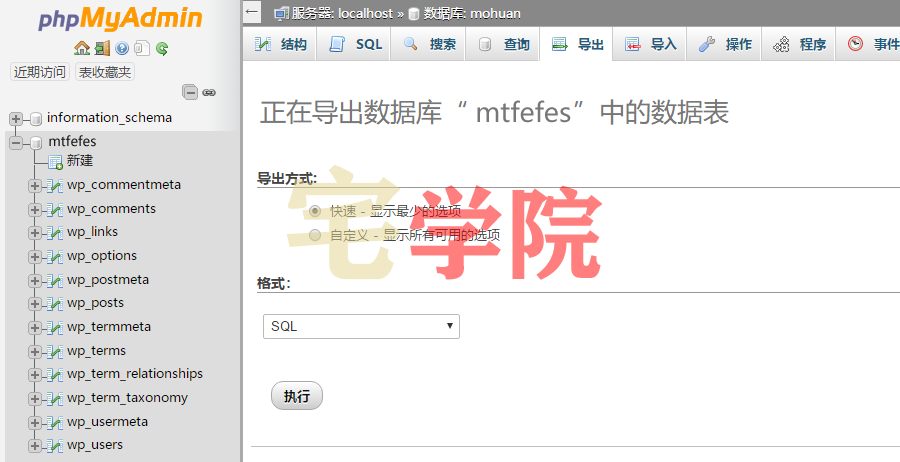The width and height of the screenshot is (900, 462).
Task: Open the wp_usermeta table link
Action: coord(107,422)
